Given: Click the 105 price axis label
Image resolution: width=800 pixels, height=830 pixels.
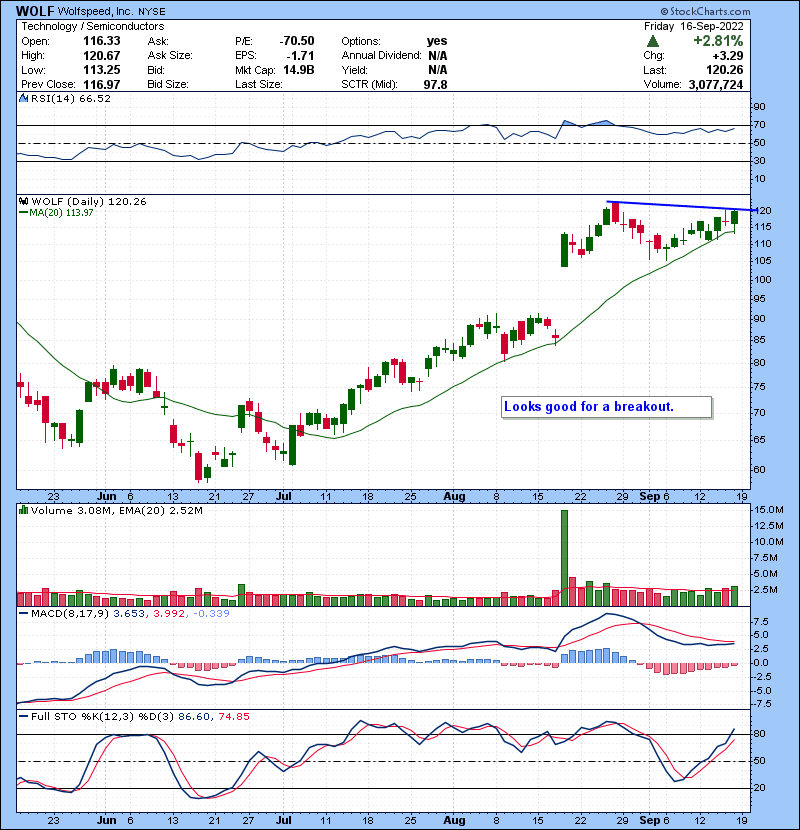Looking at the screenshot, I should coord(763,261).
